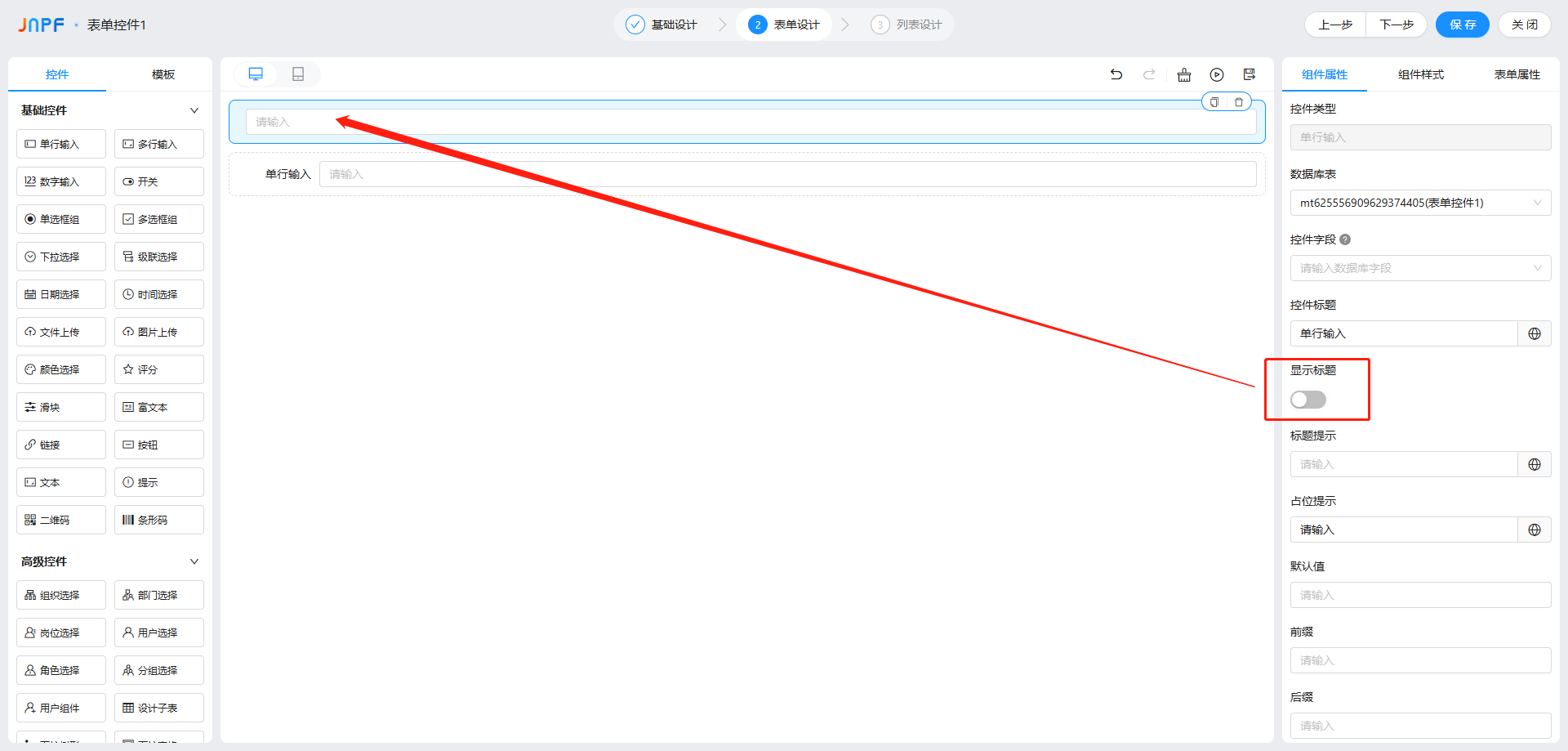Select the 级联选择 cascader widget
1568x751 pixels.
159,257
